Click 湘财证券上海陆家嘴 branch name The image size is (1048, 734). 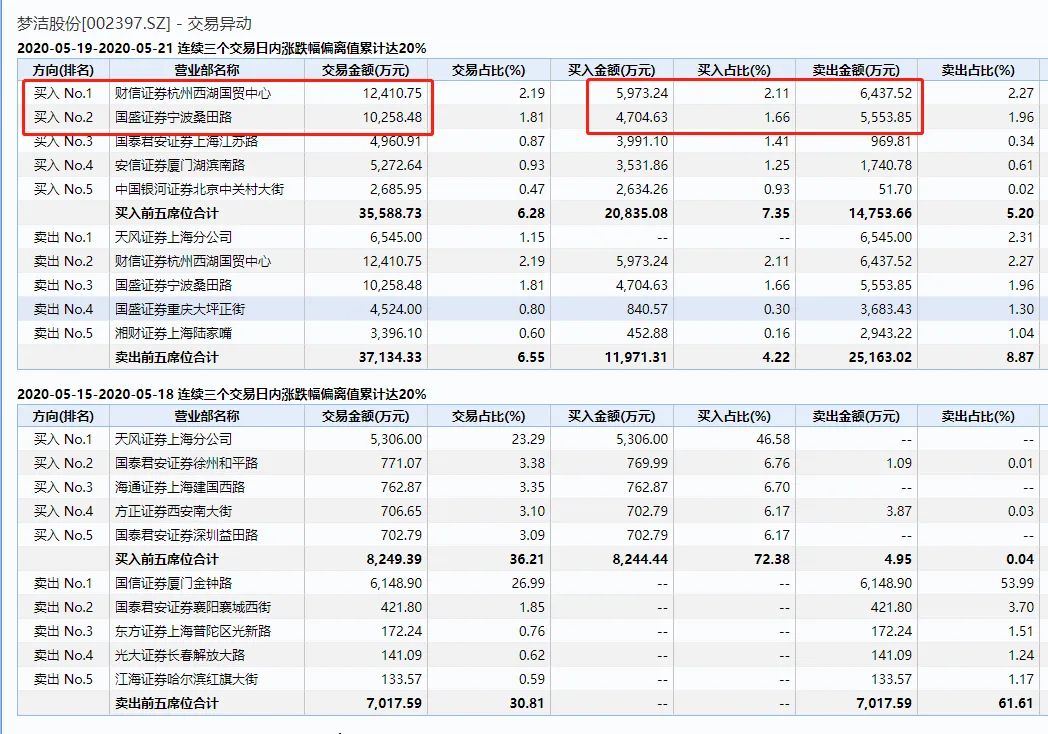173,334
